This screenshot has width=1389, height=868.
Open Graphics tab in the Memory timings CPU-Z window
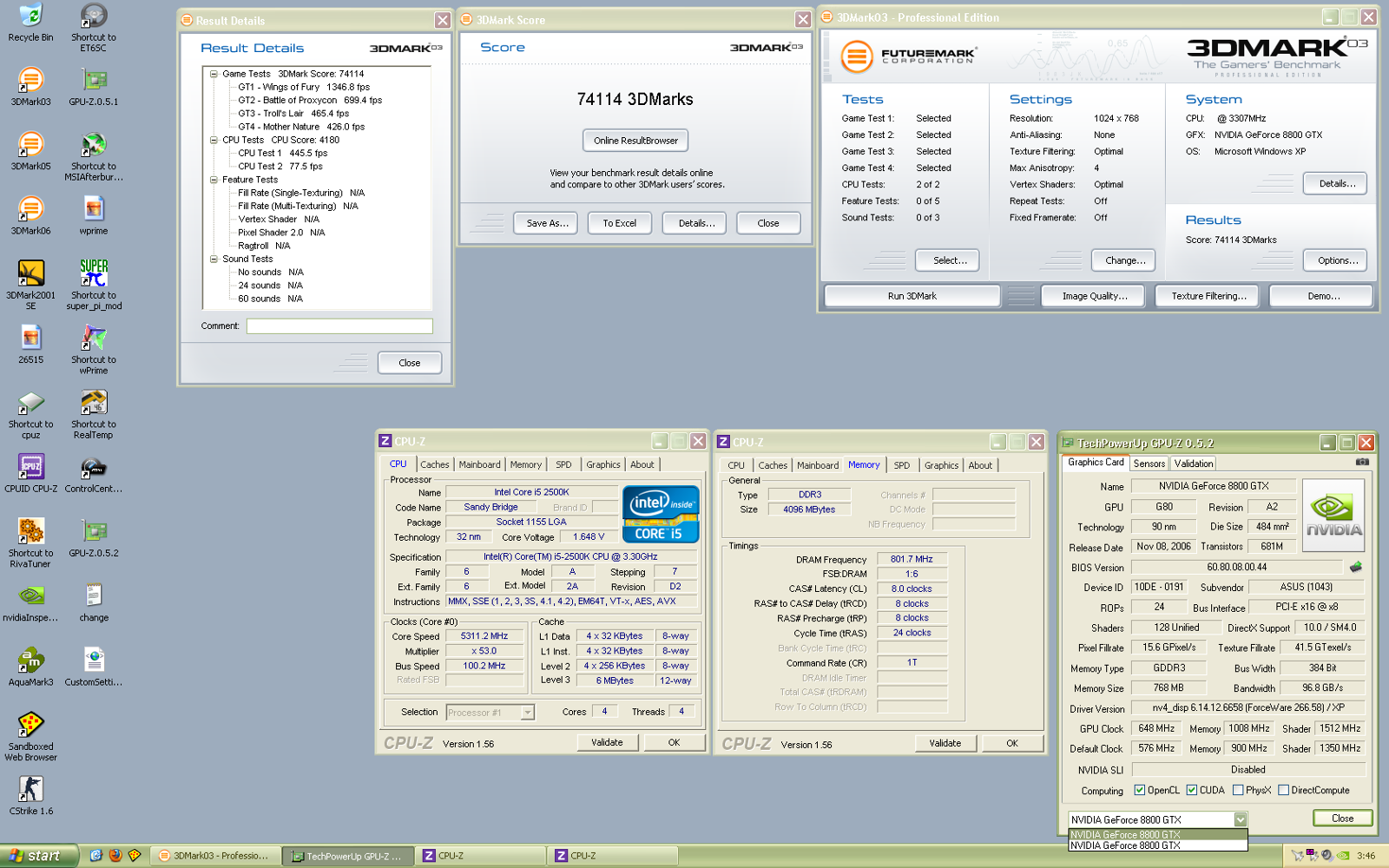tap(941, 465)
